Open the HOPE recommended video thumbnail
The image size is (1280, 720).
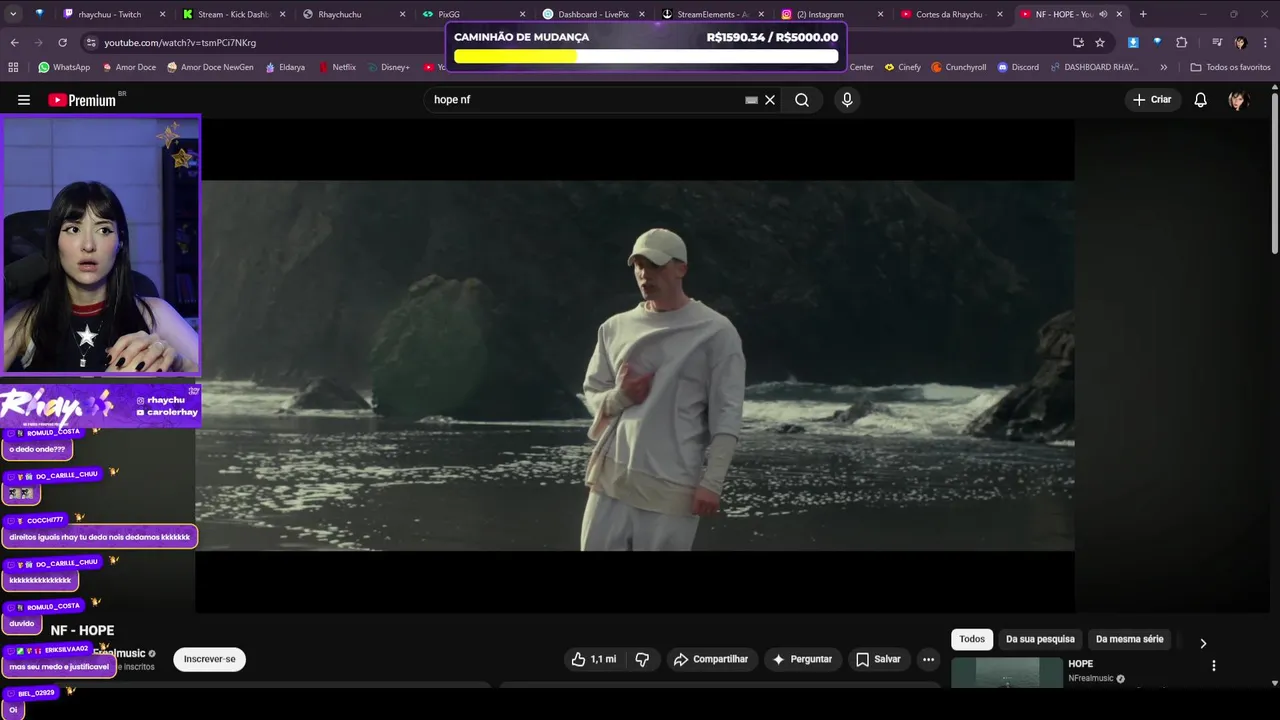pos(1006,672)
